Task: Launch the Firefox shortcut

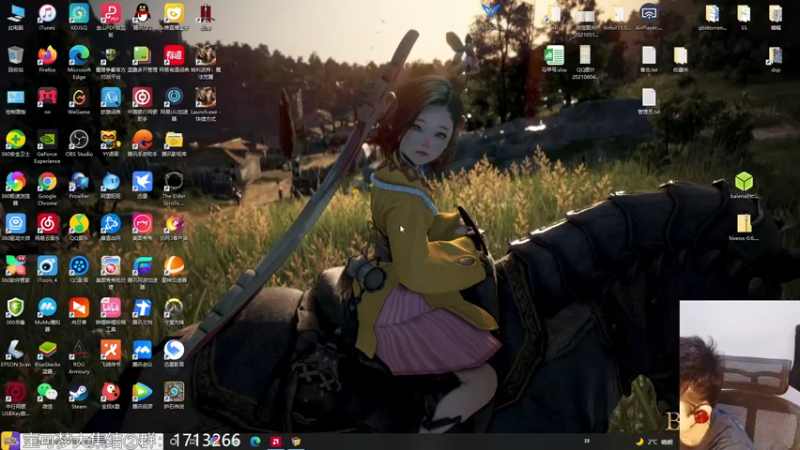Action: click(x=47, y=59)
